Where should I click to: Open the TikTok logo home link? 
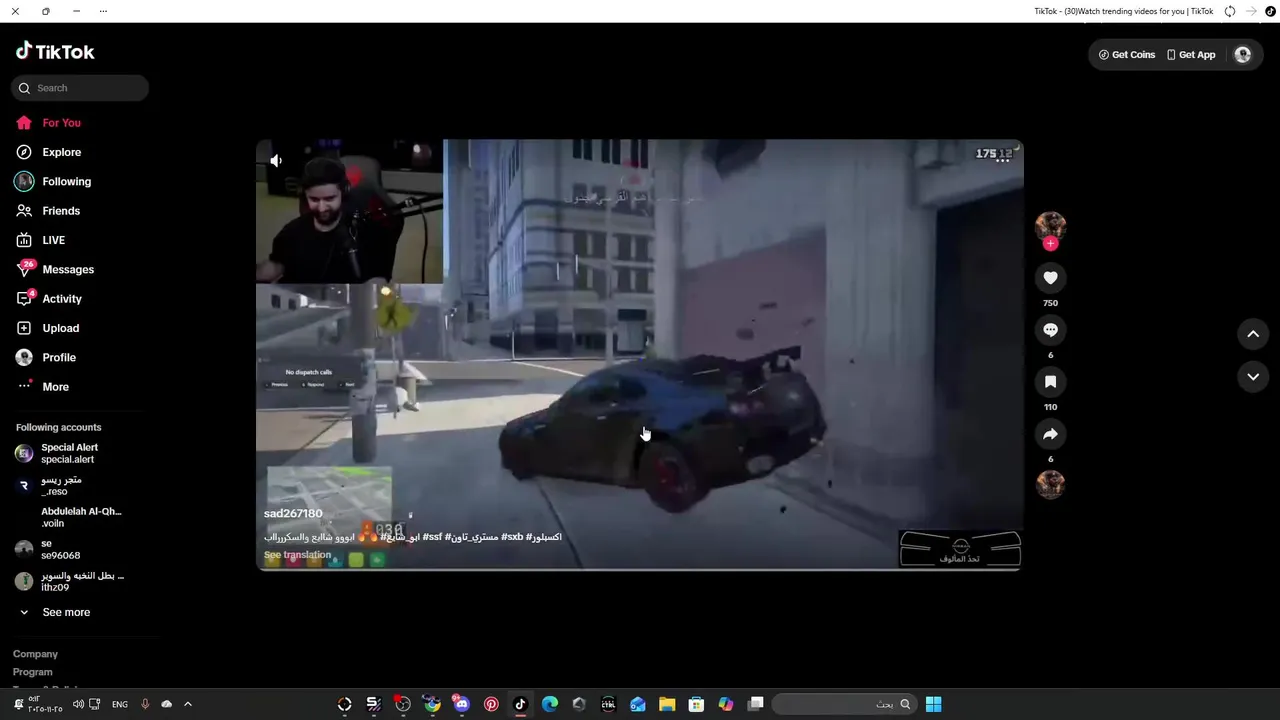coord(55,51)
